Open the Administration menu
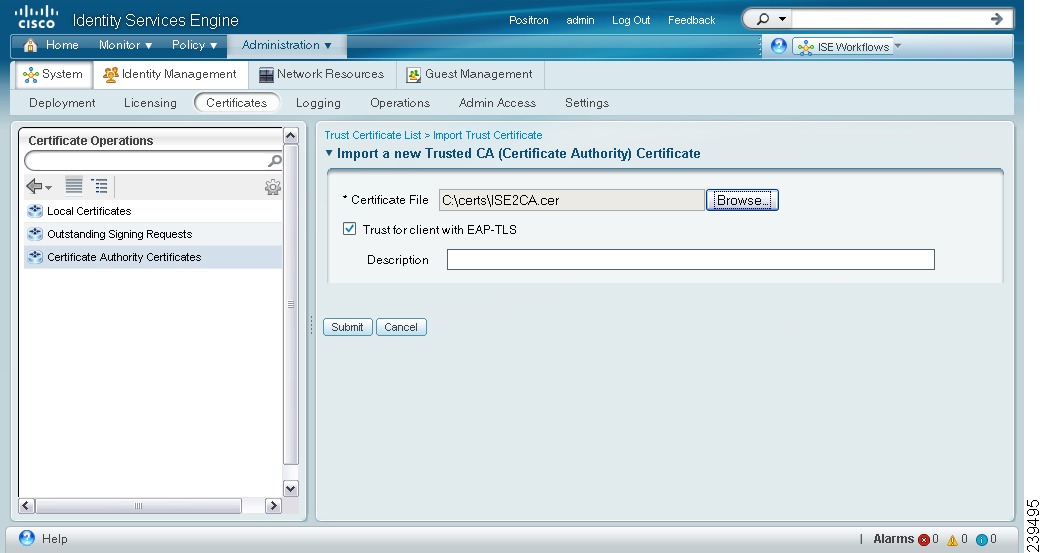The height and width of the screenshot is (553, 1044). 286,45
